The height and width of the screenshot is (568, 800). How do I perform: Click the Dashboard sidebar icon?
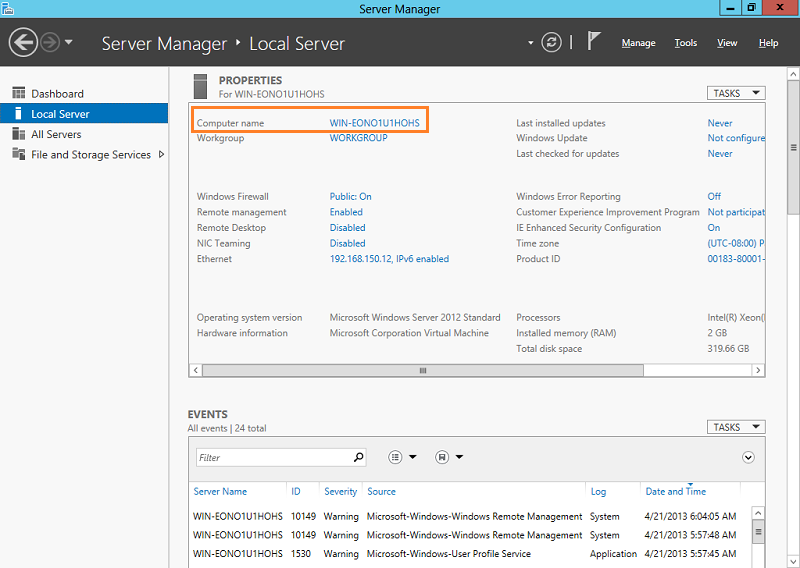click(x=18, y=93)
